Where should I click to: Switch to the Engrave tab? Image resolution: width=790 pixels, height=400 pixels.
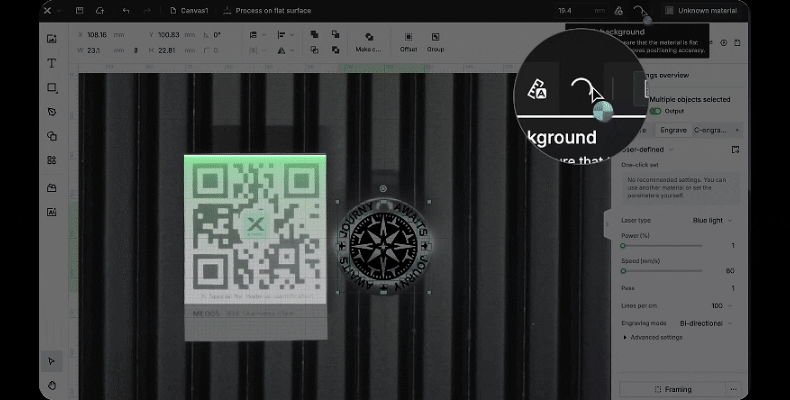tap(674, 130)
